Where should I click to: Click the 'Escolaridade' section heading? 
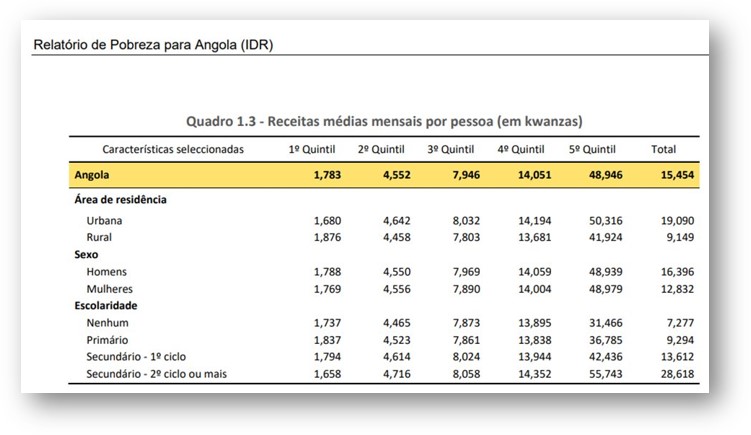click(x=105, y=305)
